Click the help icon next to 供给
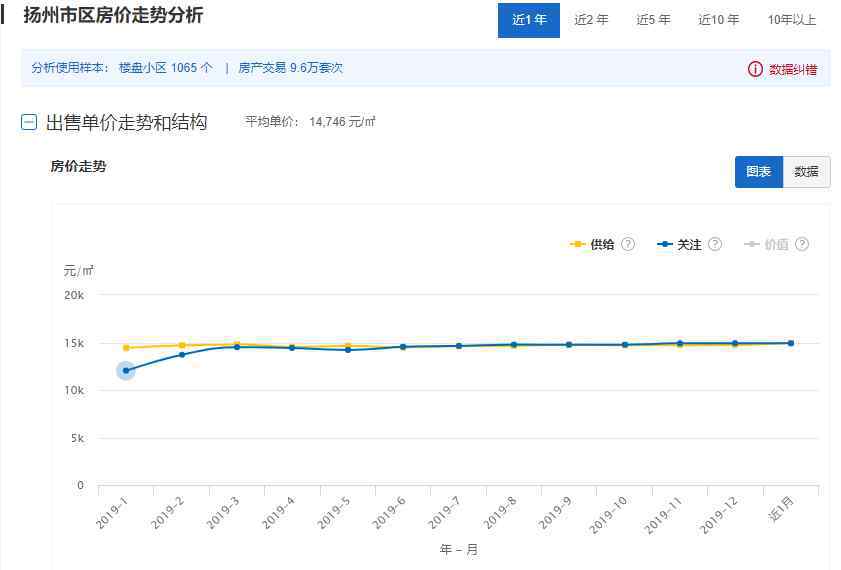 [628, 244]
